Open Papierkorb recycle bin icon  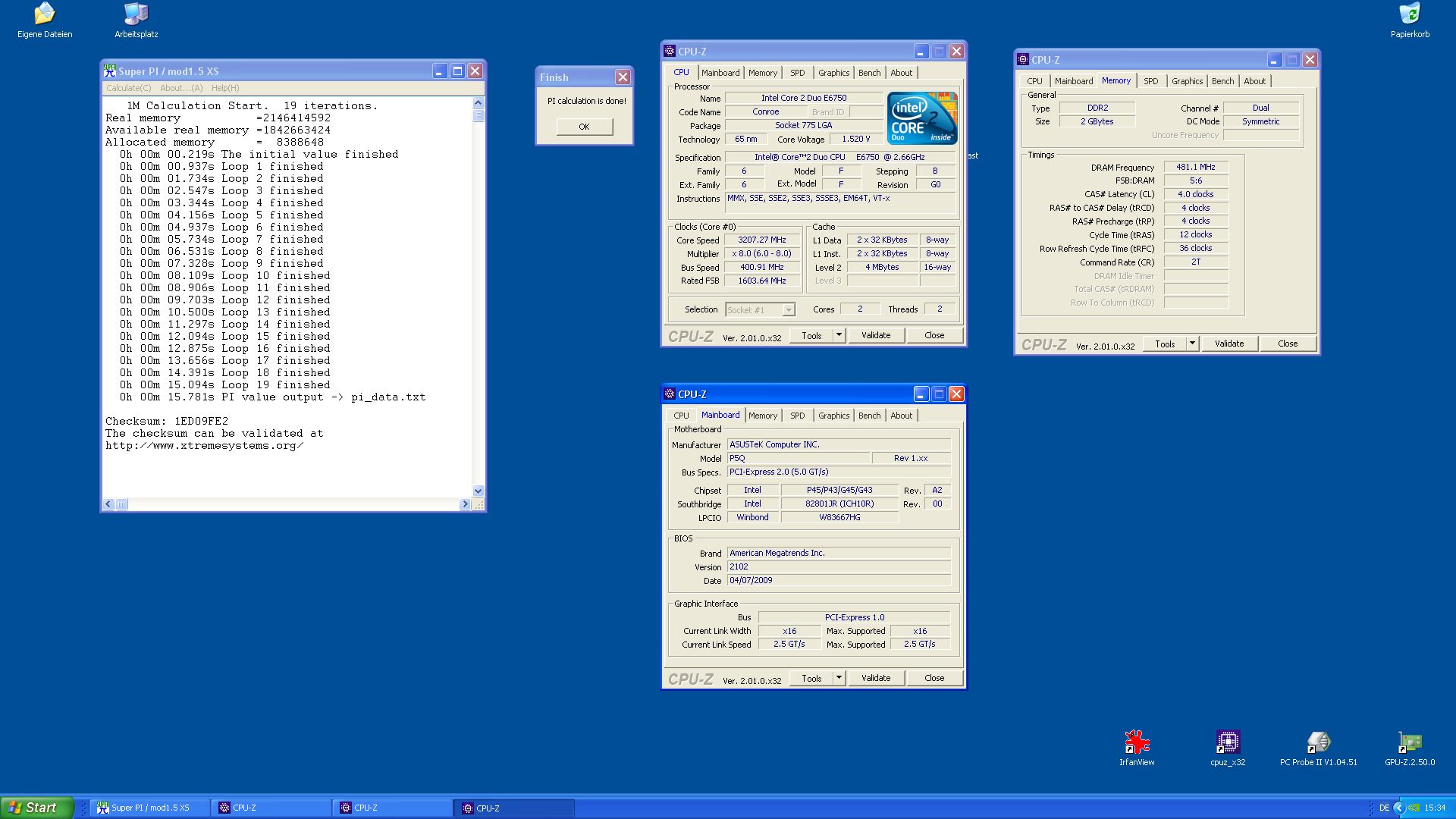tap(1410, 20)
